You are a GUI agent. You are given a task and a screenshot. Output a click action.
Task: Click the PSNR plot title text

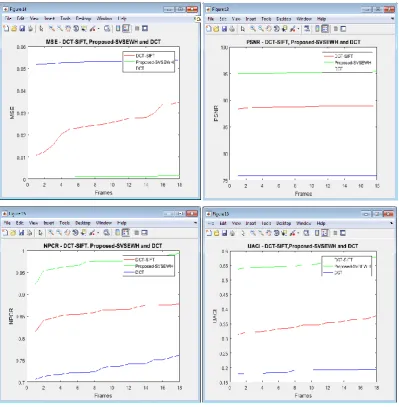pos(303,42)
